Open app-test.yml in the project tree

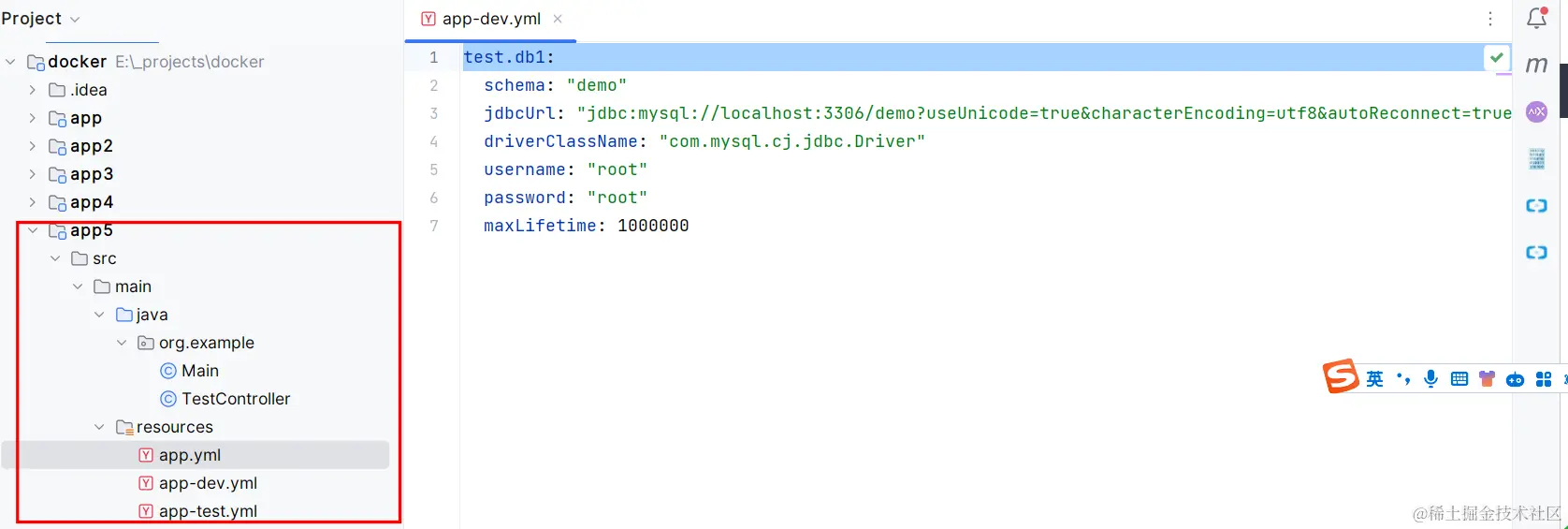(208, 511)
